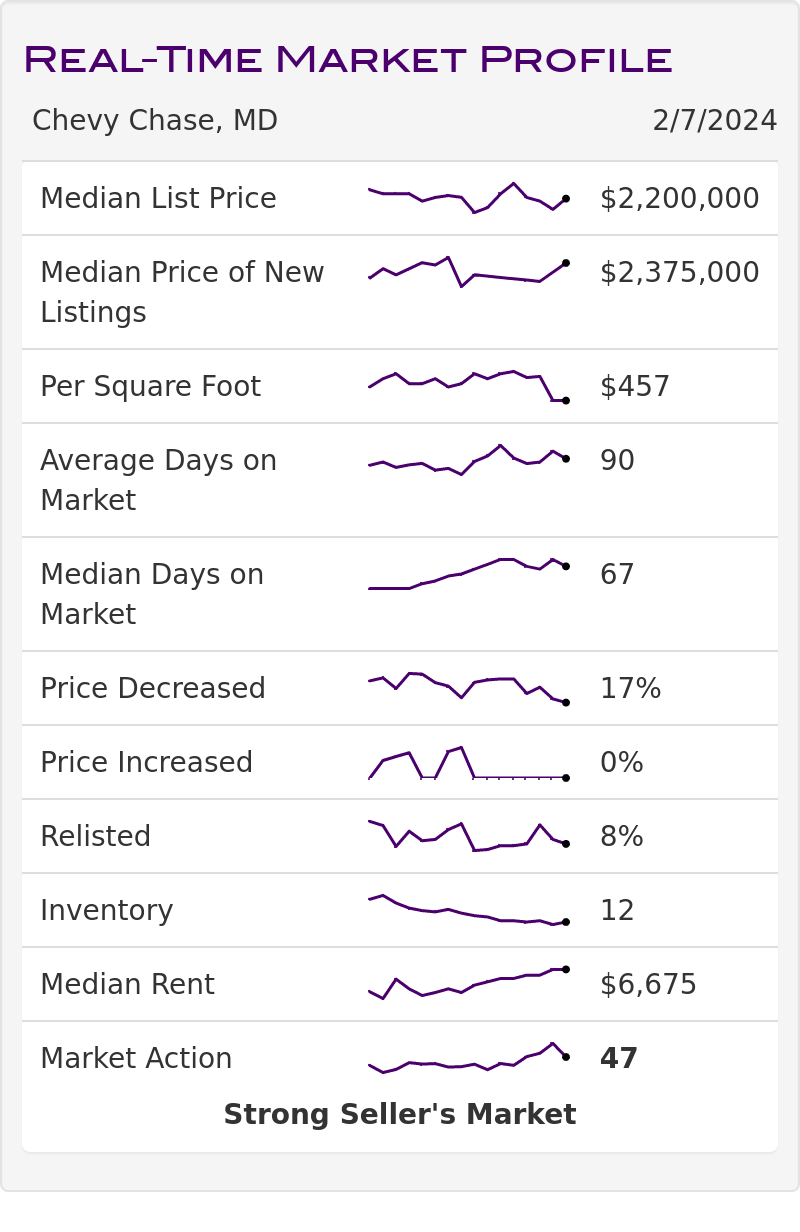Click the Average Days on Market sparkline
Image resolution: width=800 pixels, height=1232 pixels.
tap(468, 460)
